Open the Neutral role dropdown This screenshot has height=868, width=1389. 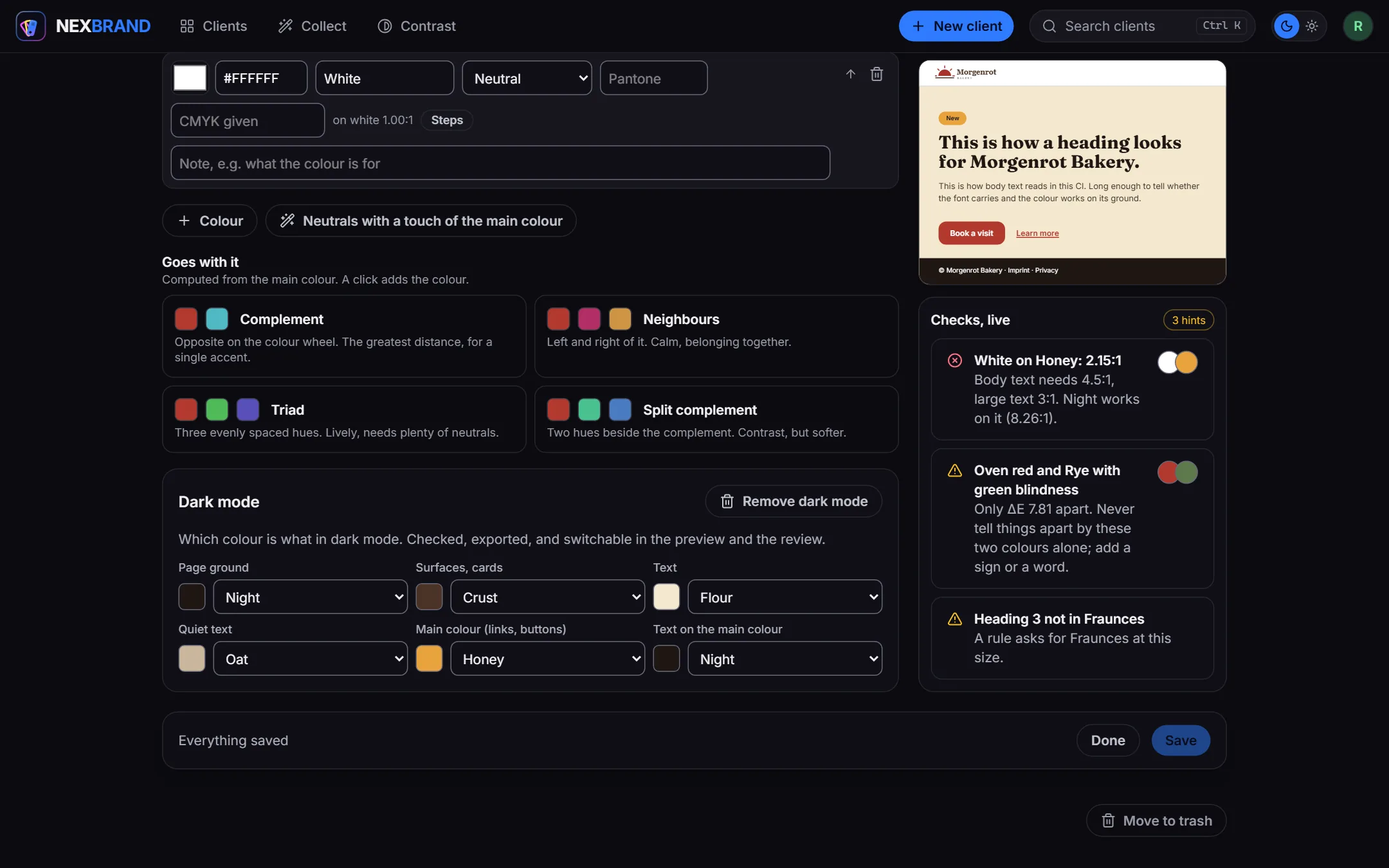[x=527, y=78]
